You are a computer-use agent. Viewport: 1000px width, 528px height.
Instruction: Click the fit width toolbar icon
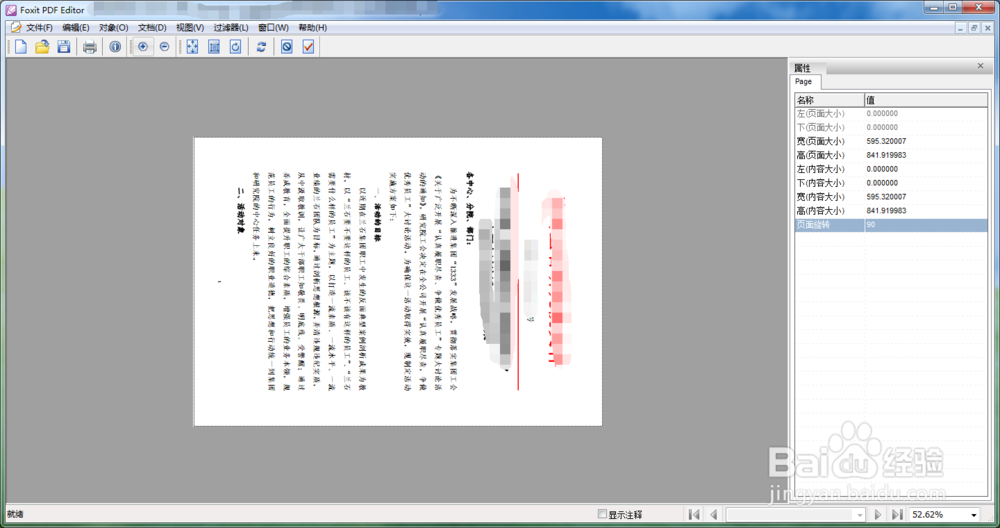pyautogui.click(x=214, y=47)
